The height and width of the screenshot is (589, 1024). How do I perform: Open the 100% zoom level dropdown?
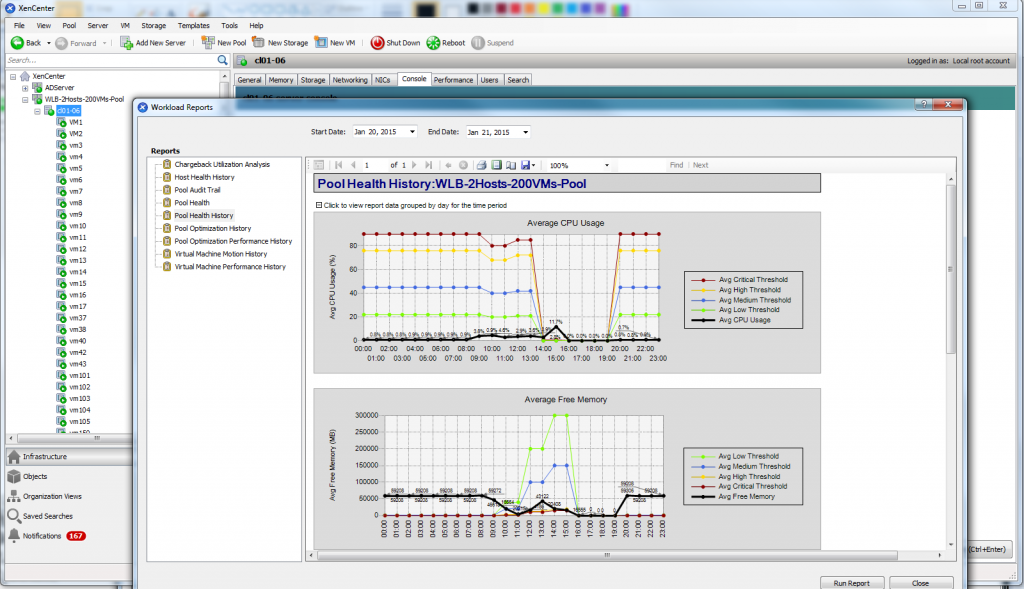pyautogui.click(x=606, y=165)
